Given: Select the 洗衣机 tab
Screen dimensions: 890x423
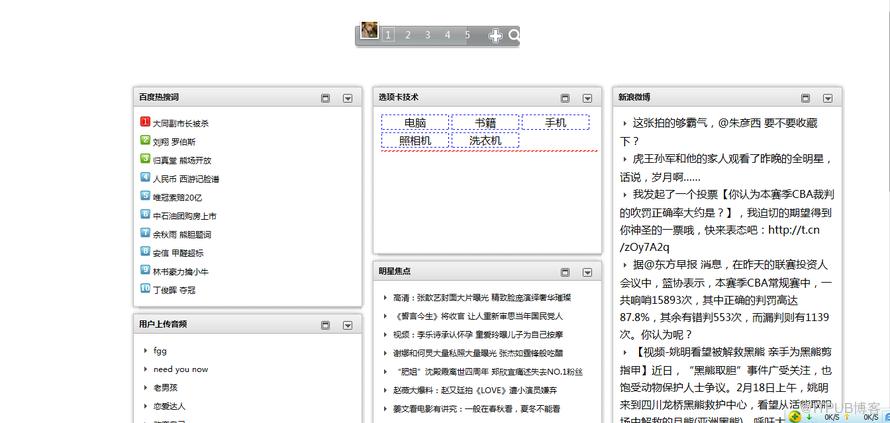Looking at the screenshot, I should pos(485,141).
